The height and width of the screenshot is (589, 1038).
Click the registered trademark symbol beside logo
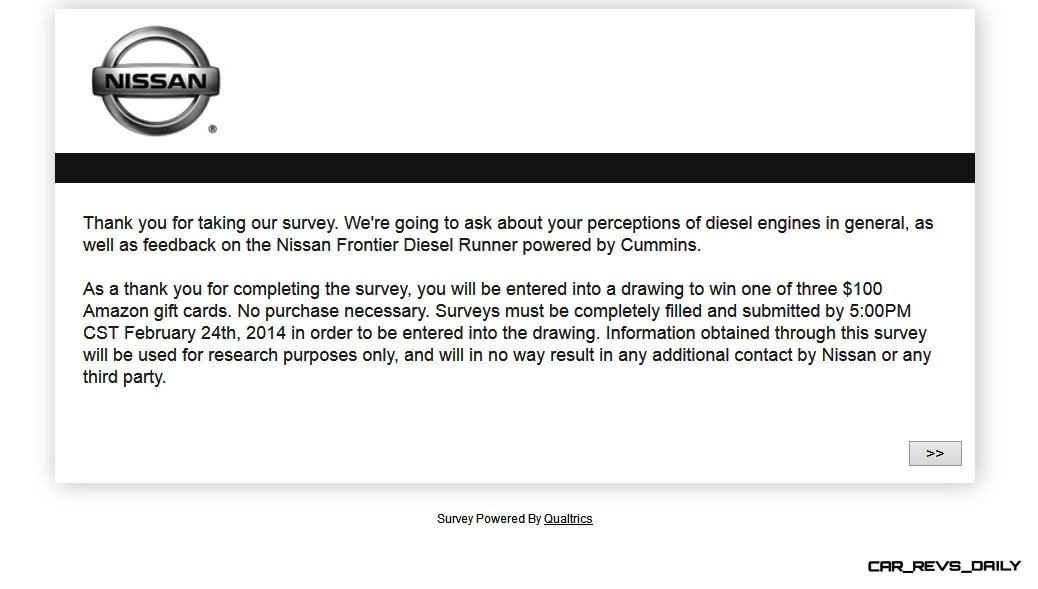pyautogui.click(x=212, y=129)
